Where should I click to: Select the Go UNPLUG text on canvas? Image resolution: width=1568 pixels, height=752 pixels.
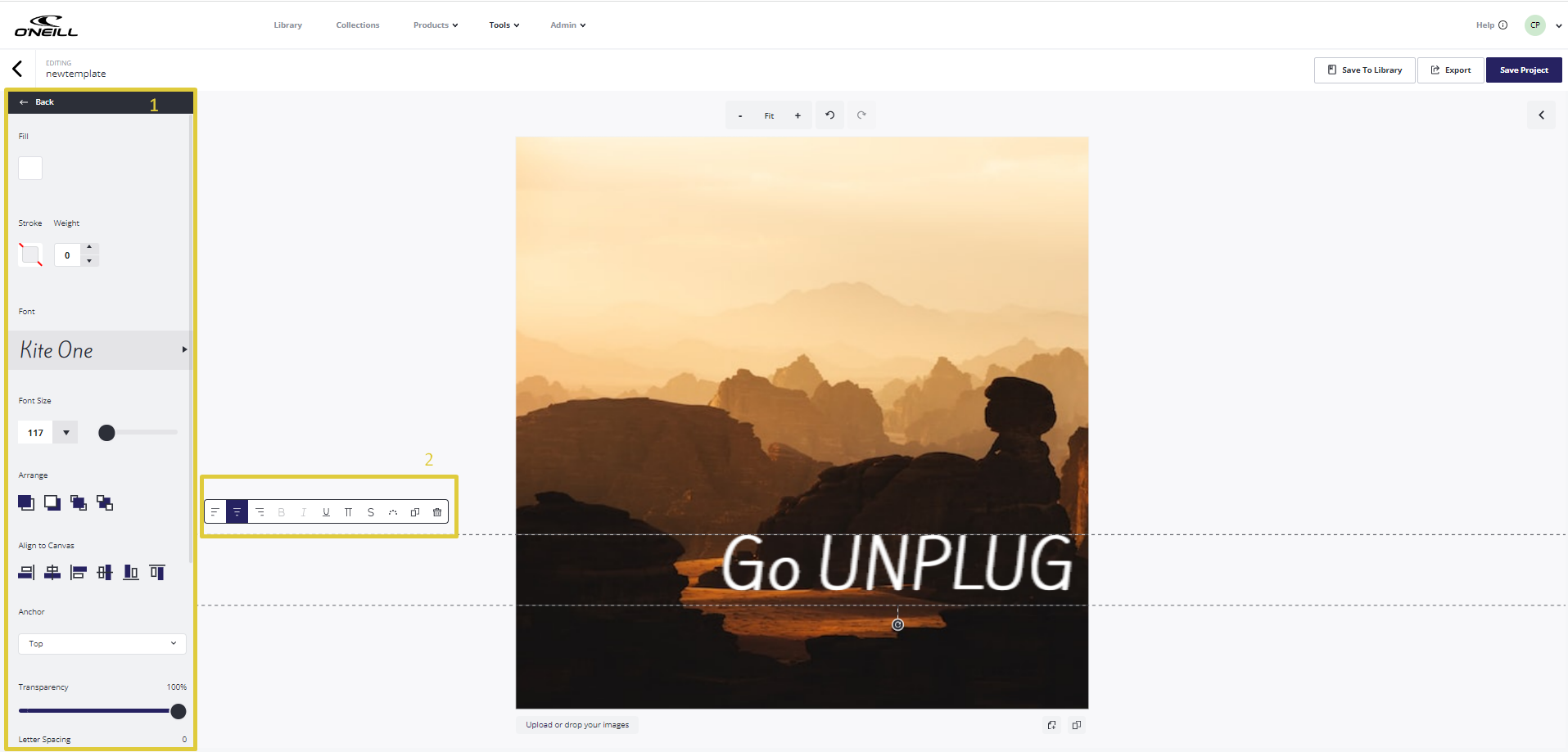(897, 563)
